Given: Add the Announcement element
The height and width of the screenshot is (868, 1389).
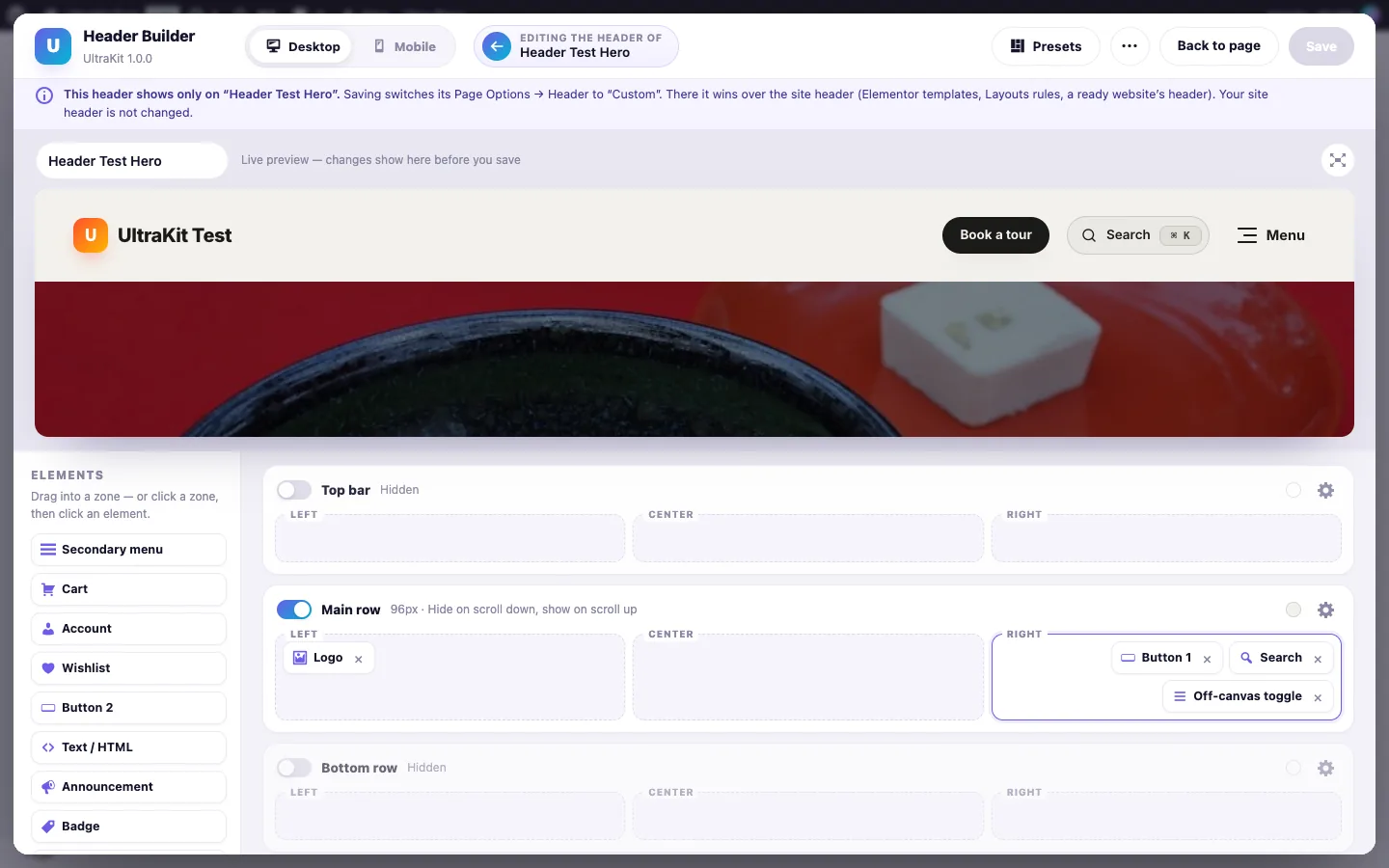Looking at the screenshot, I should pos(128,787).
